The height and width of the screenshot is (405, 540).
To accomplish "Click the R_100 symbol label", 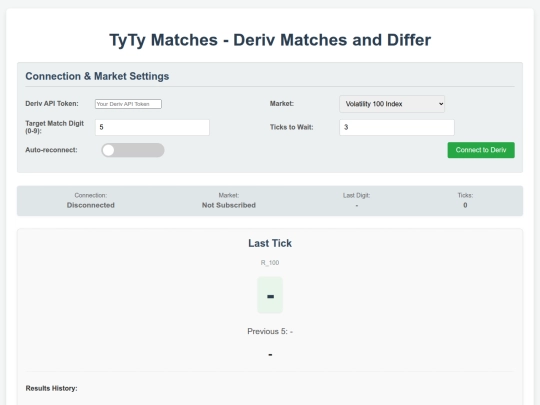I will tap(270, 263).
